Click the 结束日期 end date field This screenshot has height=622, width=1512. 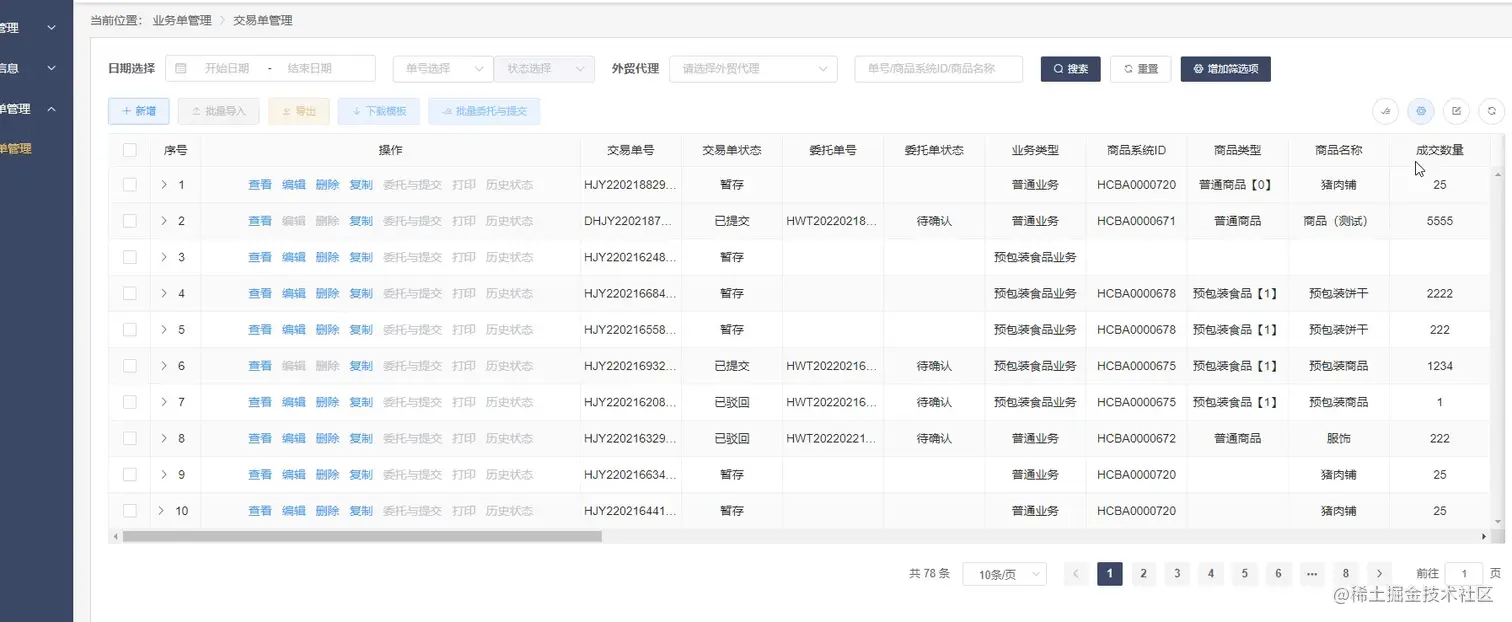pyautogui.click(x=309, y=68)
